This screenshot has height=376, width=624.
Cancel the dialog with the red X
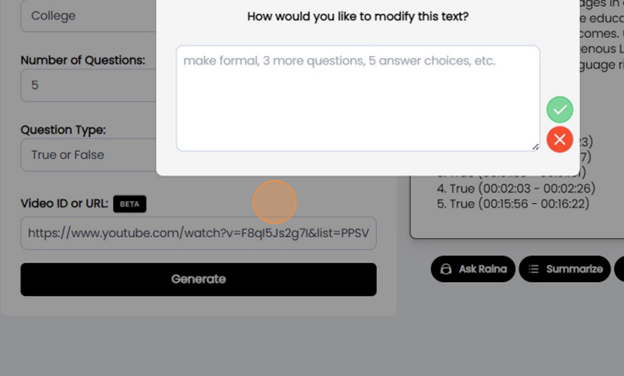coord(560,140)
